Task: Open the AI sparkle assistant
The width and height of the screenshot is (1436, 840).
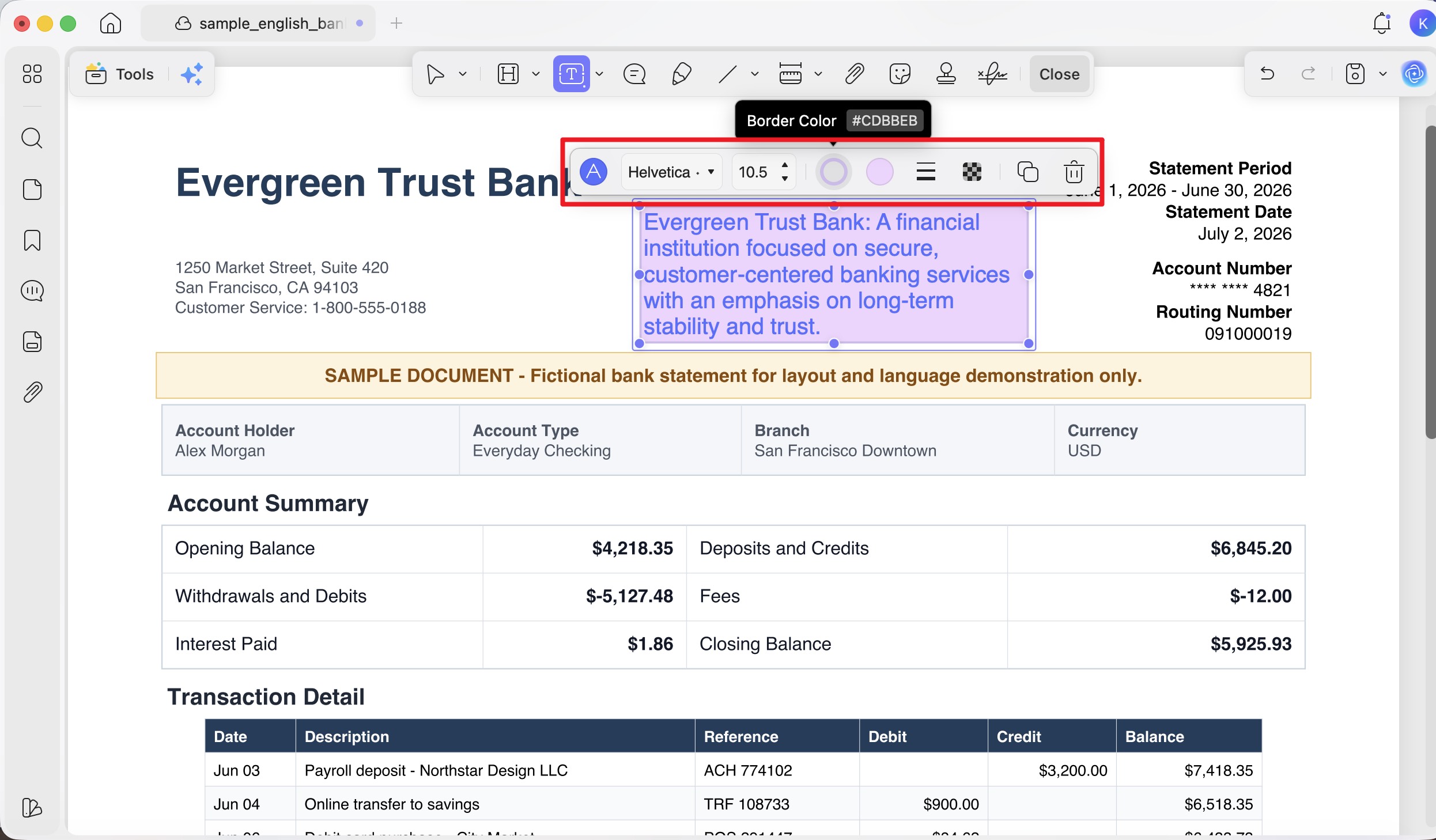Action: coord(191,74)
